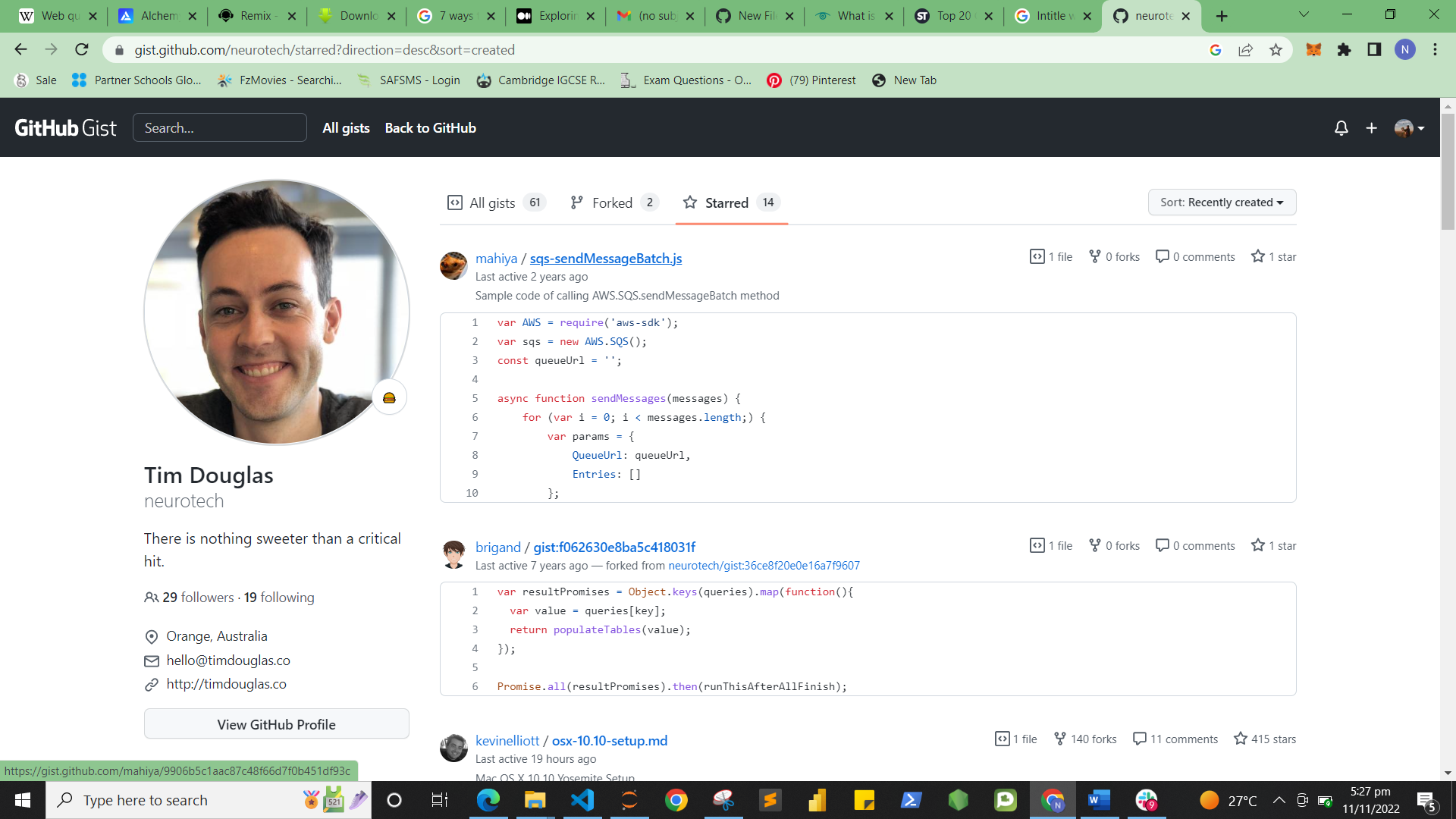Click the GitHub Gist logo
1456x819 pixels.
pos(65,128)
